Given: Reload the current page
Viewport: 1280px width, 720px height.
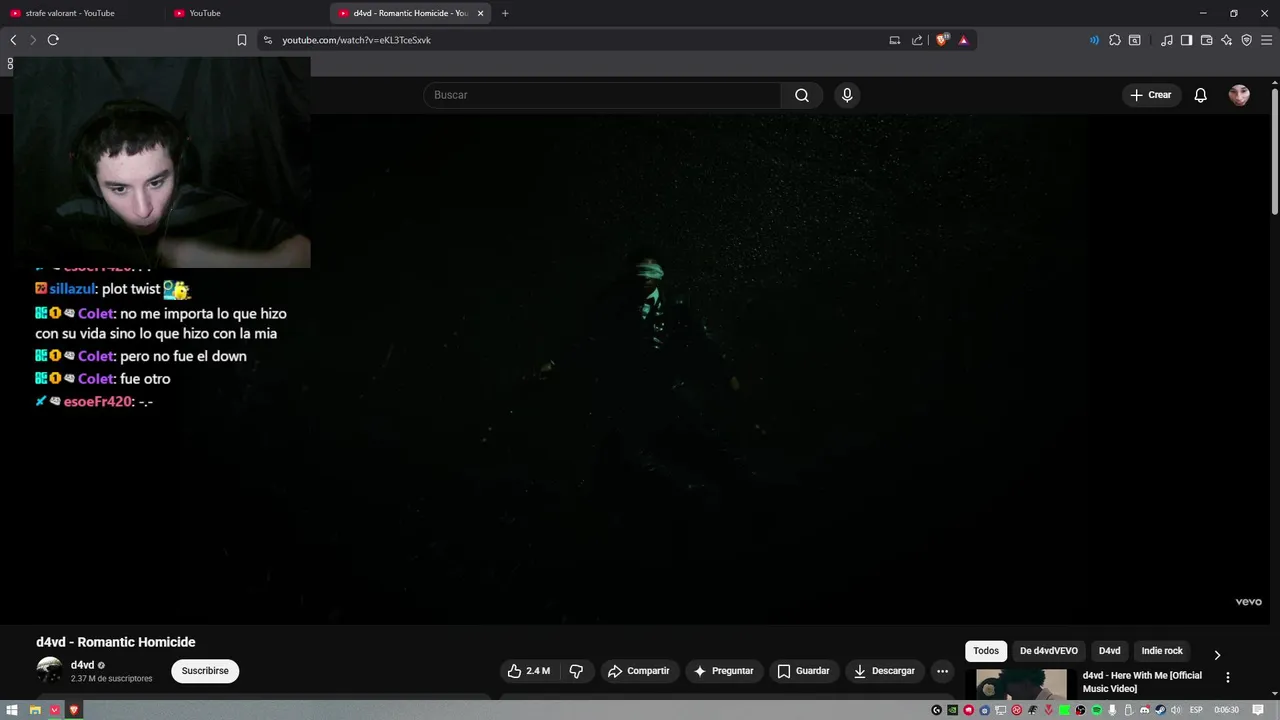Looking at the screenshot, I should [53, 40].
